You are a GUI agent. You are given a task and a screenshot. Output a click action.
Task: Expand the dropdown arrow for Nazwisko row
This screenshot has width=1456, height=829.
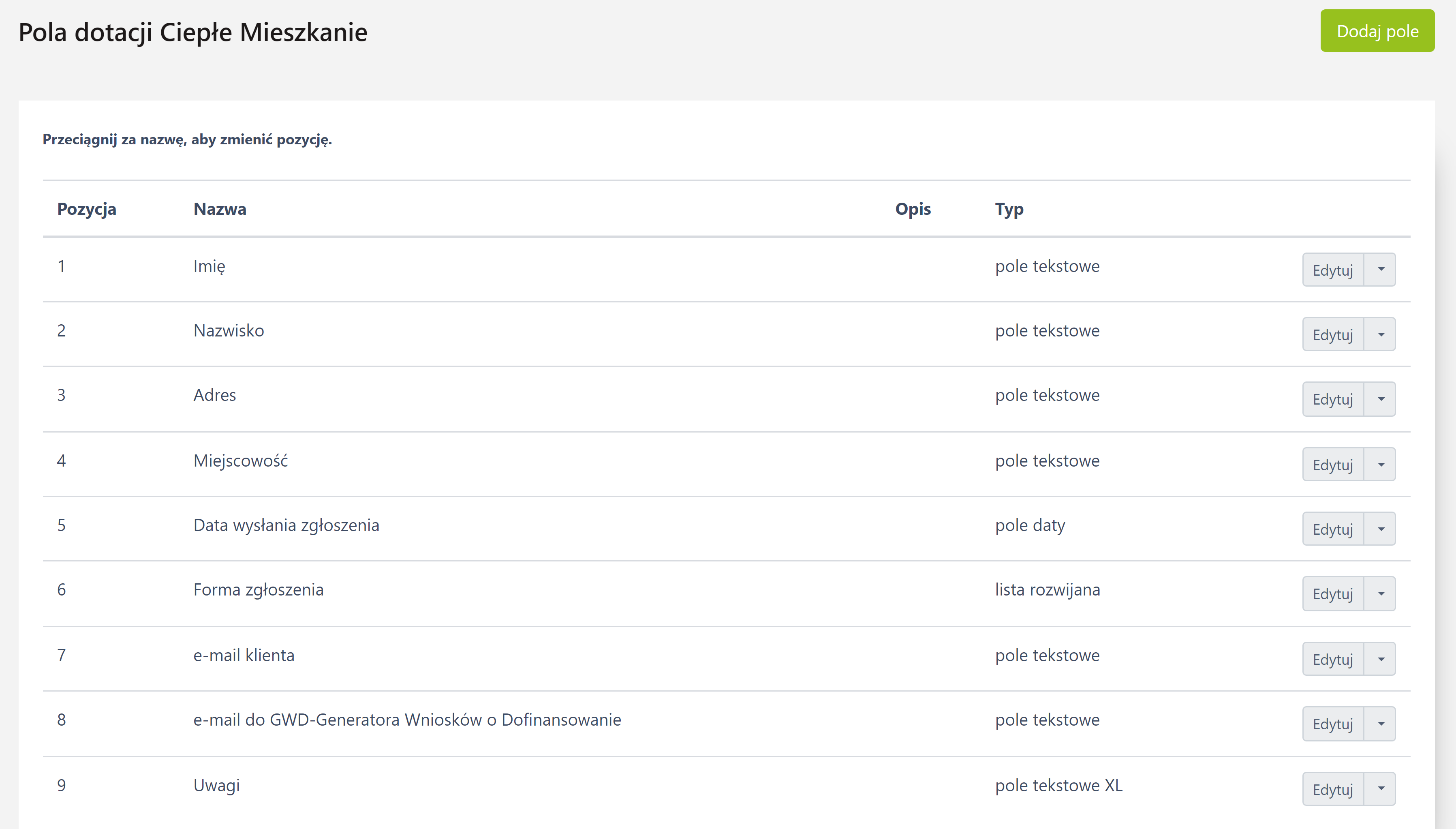coord(1380,334)
